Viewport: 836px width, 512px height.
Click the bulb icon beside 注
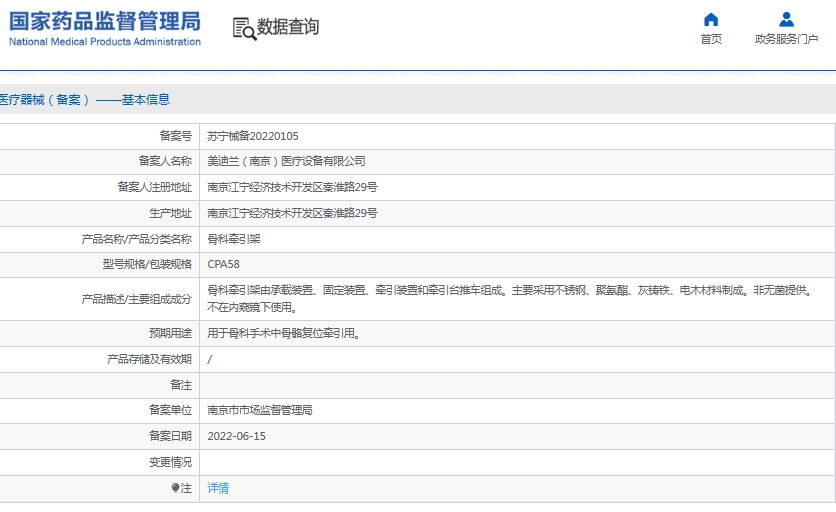point(175,488)
